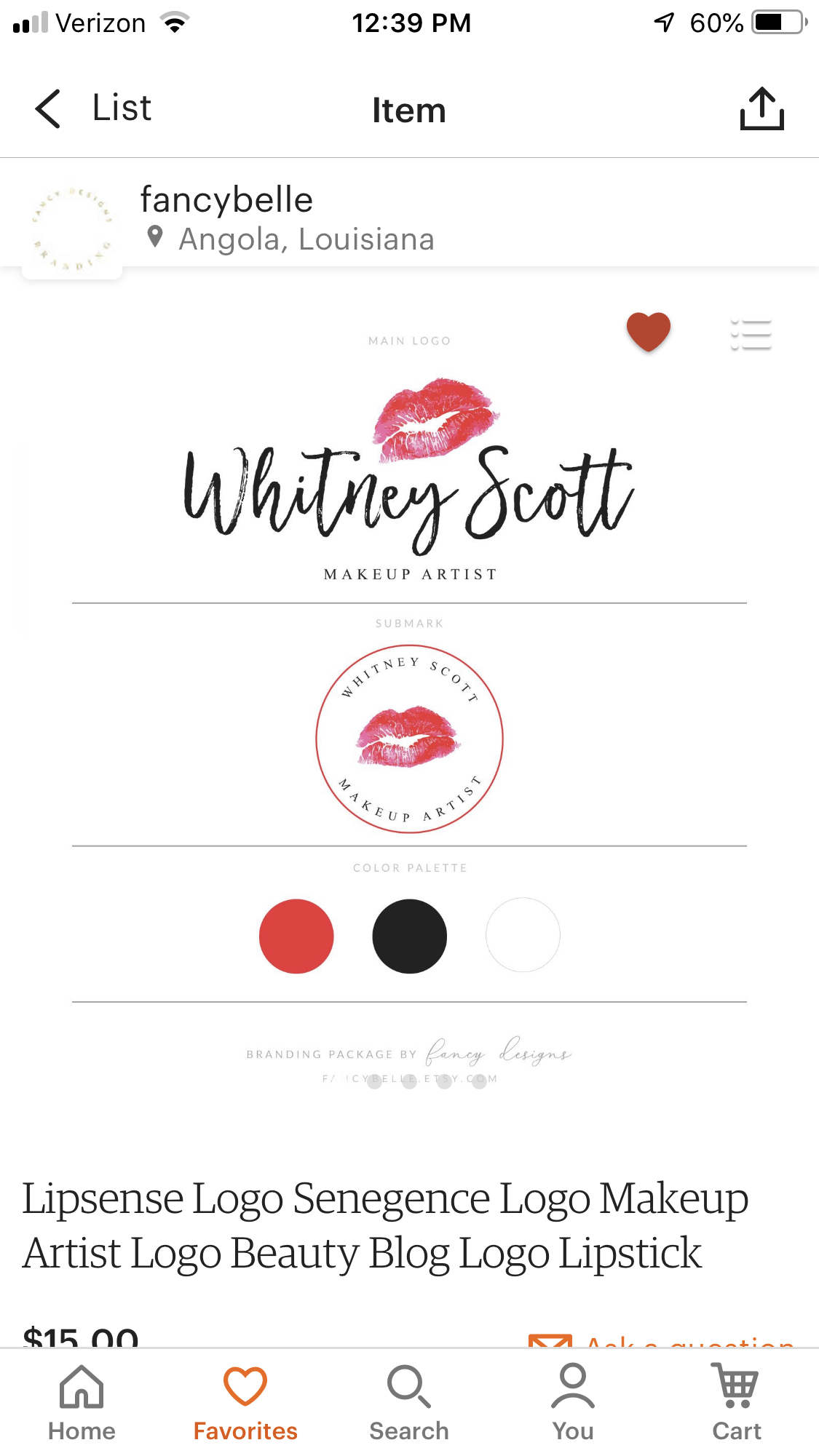Open the Search tab
This screenshot has height=1456, width=819.
click(409, 1403)
